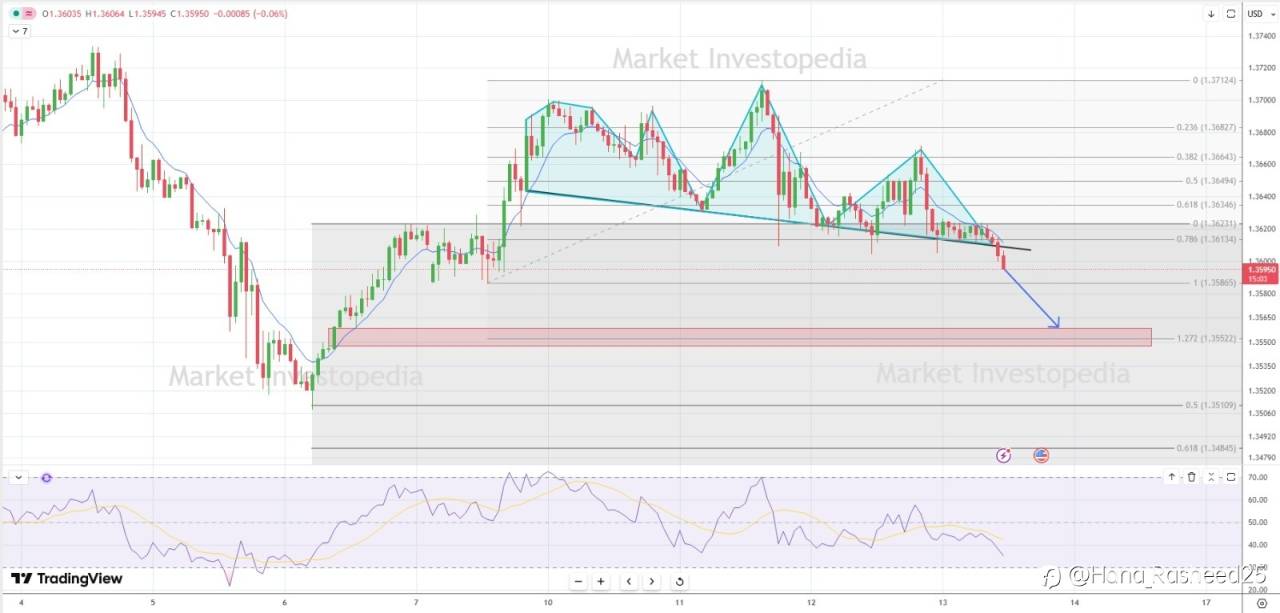This screenshot has width=1280, height=613.
Task: Reset chart view with circular arrow button
Action: click(x=679, y=581)
